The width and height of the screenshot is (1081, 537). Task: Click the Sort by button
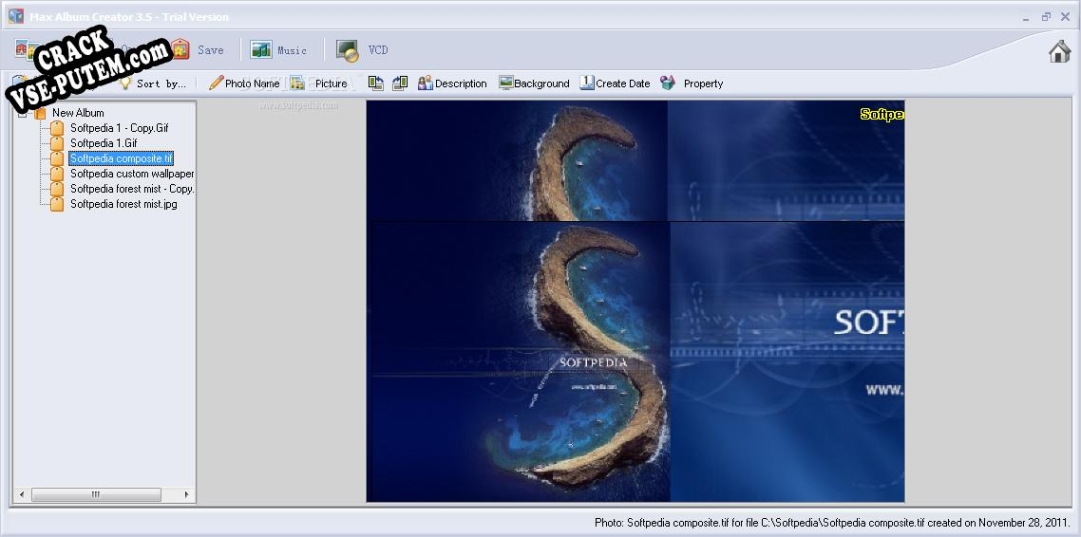pyautogui.click(x=153, y=84)
